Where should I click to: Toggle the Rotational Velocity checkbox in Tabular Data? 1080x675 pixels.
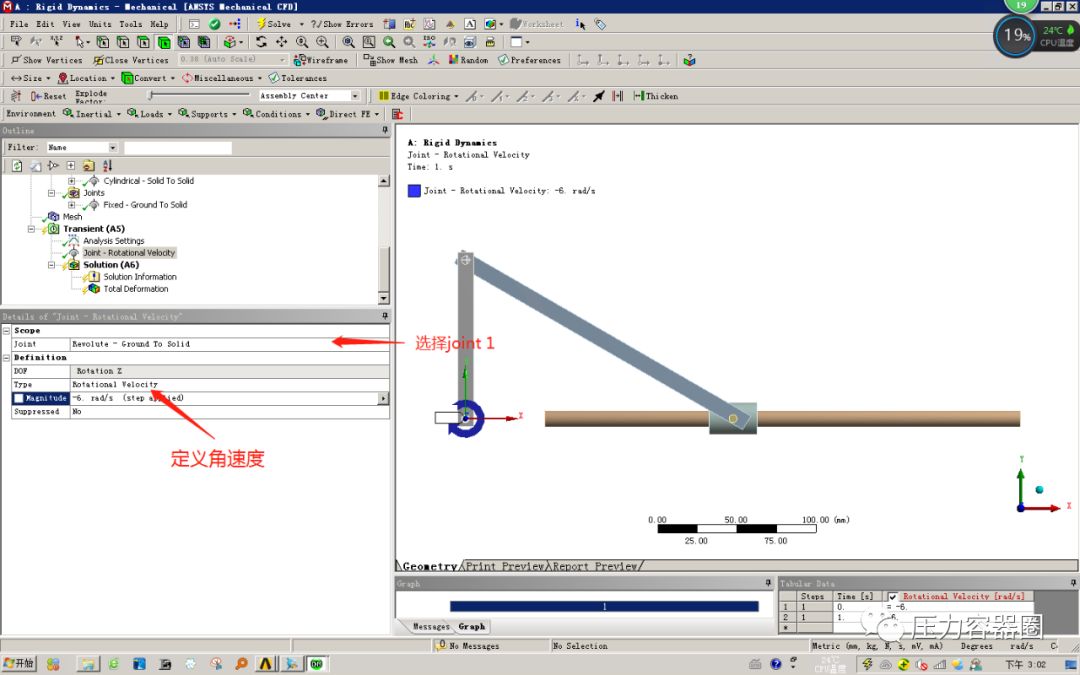pos(892,596)
